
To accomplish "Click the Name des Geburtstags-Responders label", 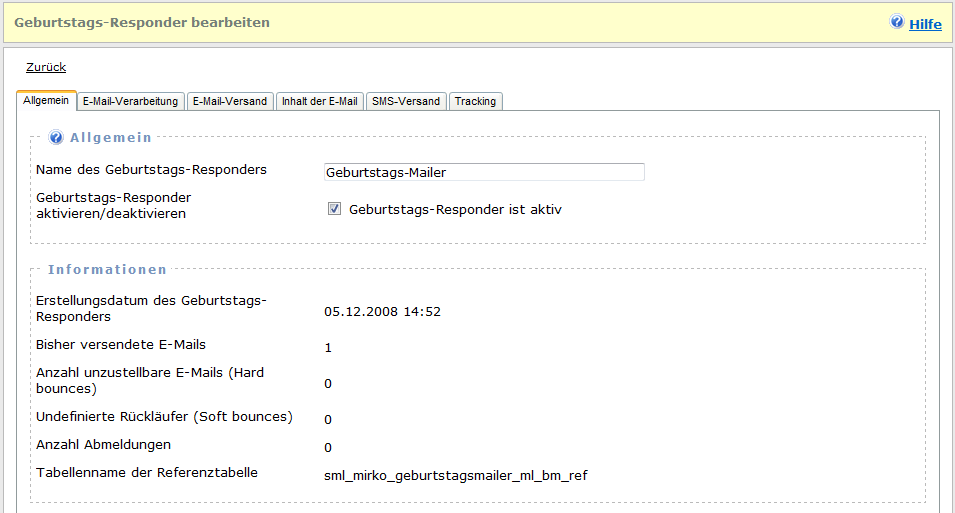I will (x=151, y=169).
